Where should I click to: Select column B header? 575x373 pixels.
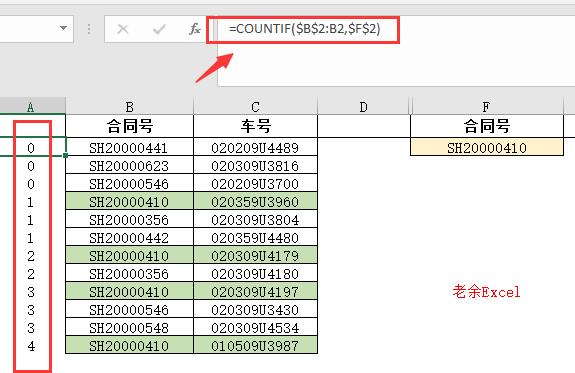pos(129,107)
